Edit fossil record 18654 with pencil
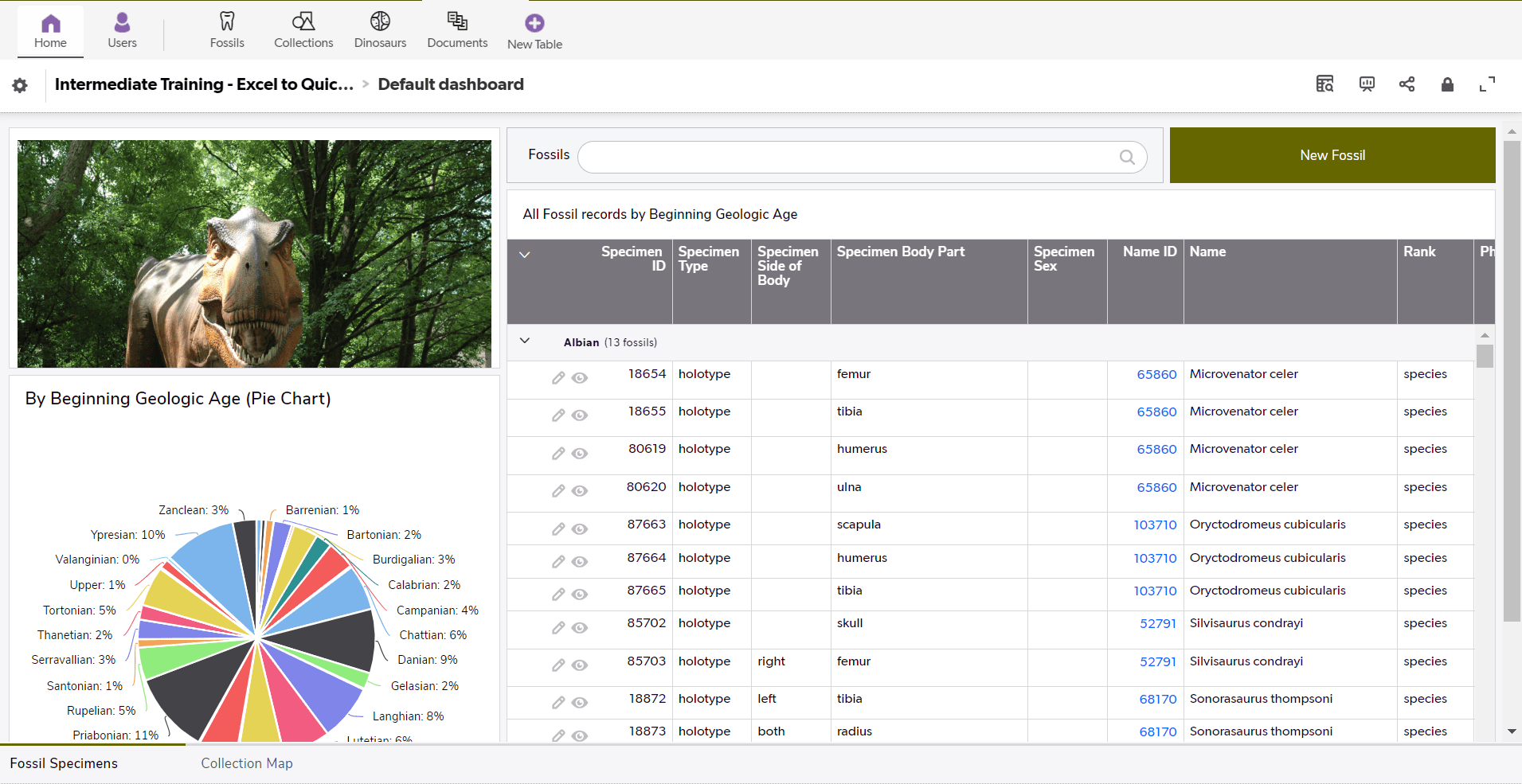 pyautogui.click(x=558, y=378)
